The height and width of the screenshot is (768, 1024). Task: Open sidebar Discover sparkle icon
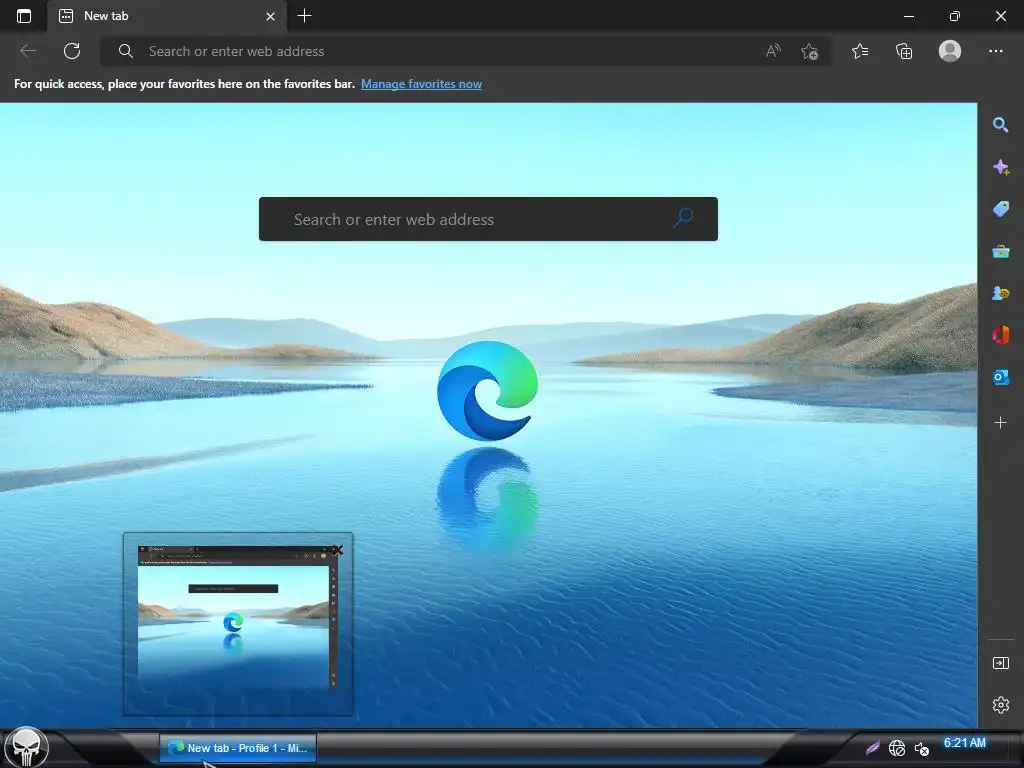pos(1000,167)
